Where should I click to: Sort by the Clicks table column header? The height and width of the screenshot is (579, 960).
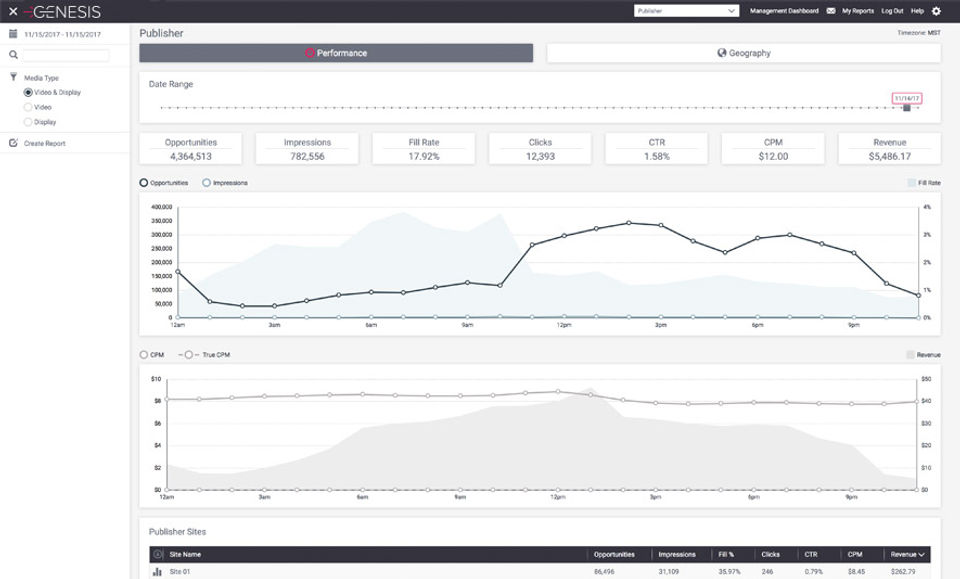(771, 555)
